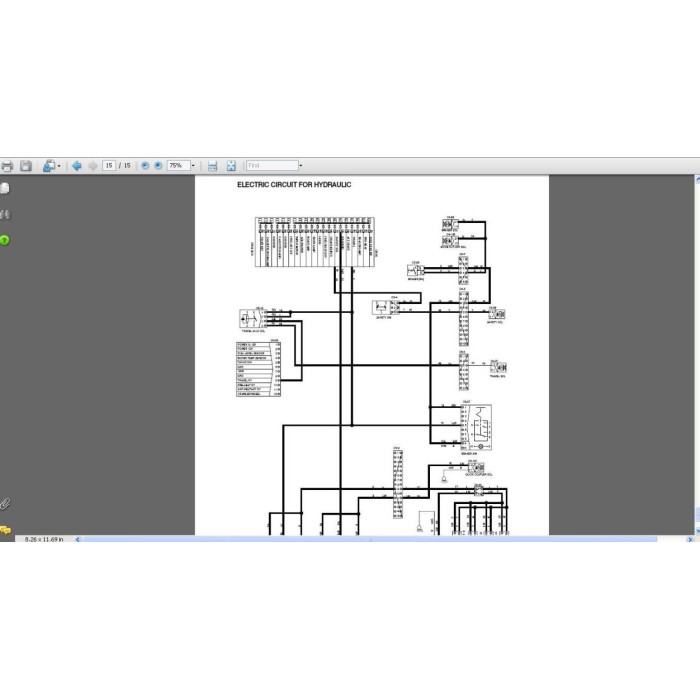This screenshot has height=700, width=700.
Task: Print the document using the printer icon
Action: click(6, 166)
